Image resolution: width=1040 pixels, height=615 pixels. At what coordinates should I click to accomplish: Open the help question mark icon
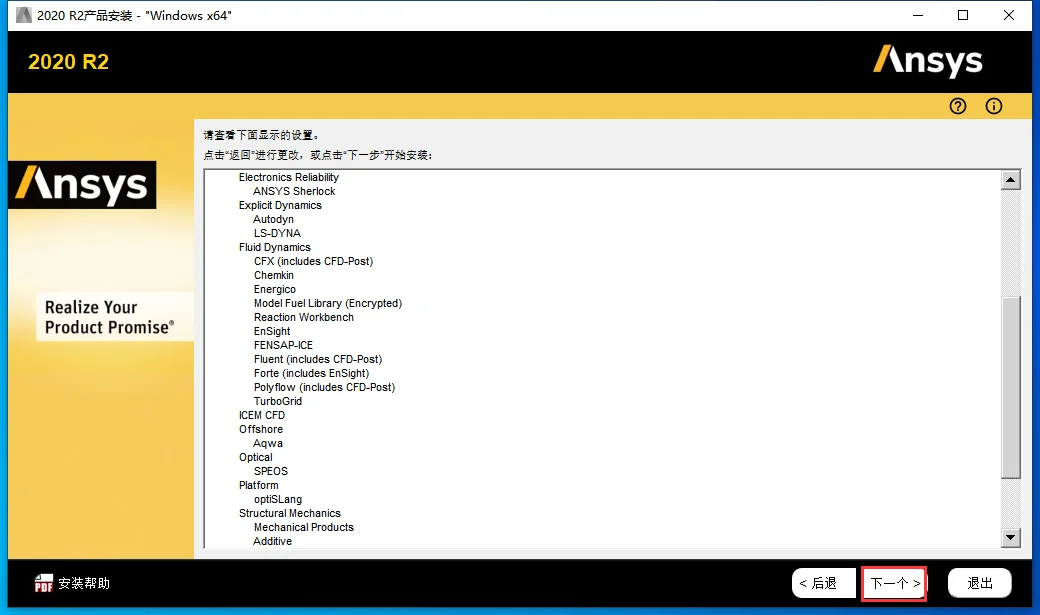click(x=958, y=106)
